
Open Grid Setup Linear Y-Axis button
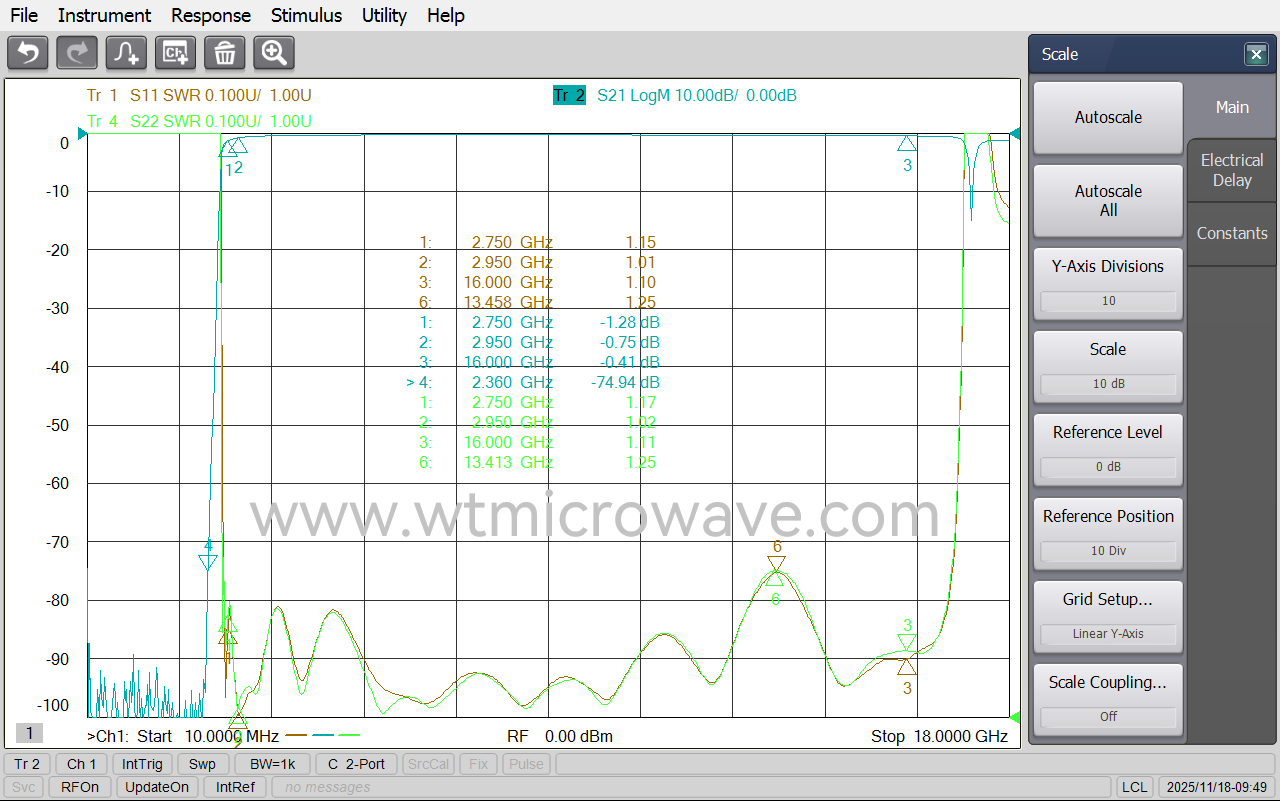[1108, 615]
